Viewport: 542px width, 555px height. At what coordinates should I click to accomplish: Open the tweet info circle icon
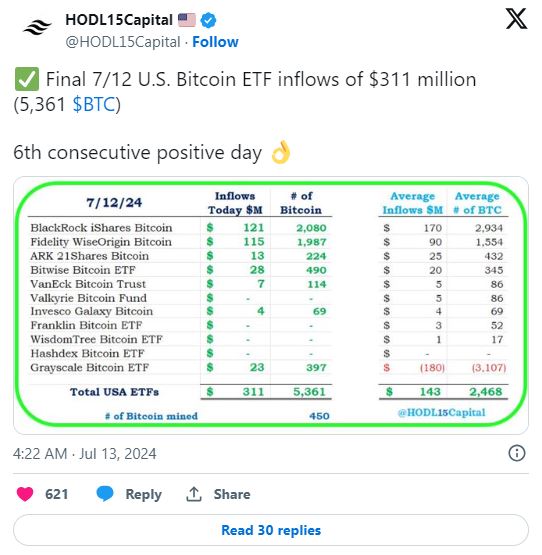[x=517, y=453]
